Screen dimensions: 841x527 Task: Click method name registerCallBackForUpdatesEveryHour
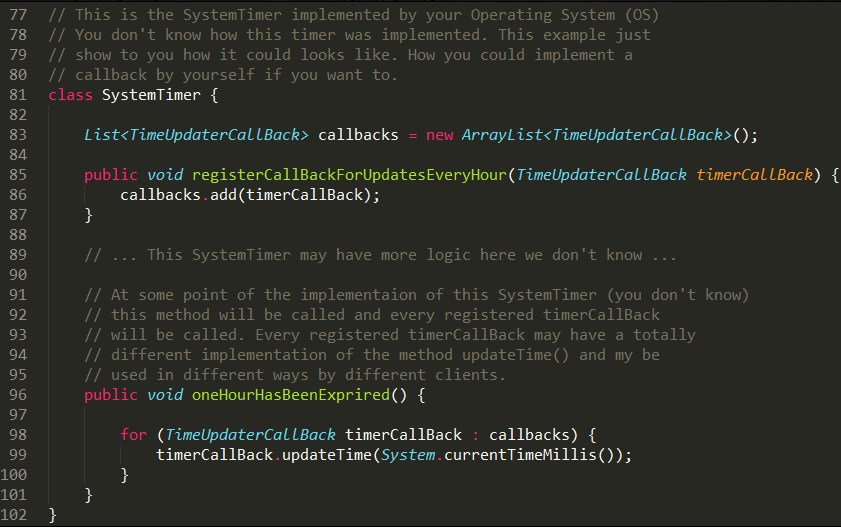[x=349, y=175]
